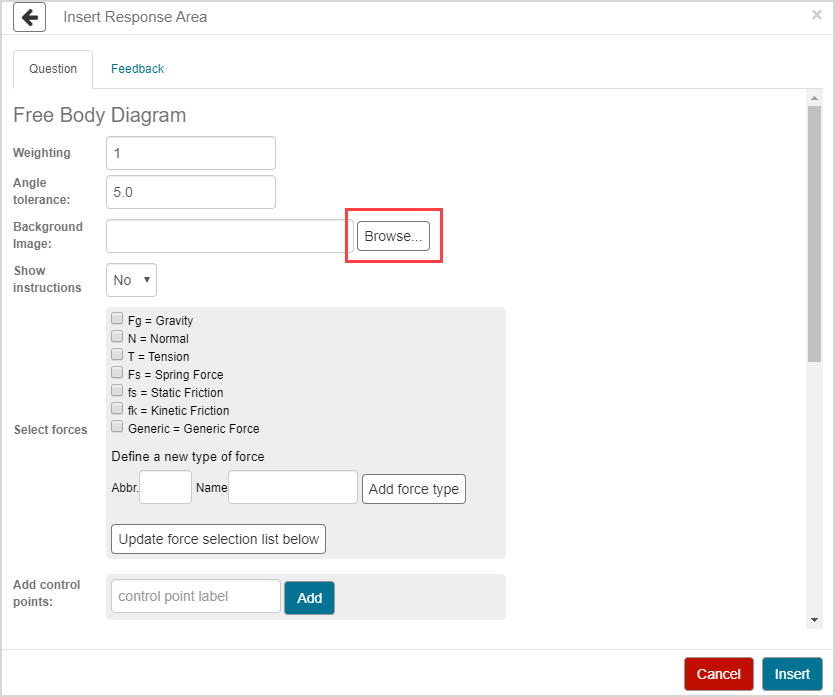Click the Insert button
This screenshot has width=835, height=697.
coord(792,674)
